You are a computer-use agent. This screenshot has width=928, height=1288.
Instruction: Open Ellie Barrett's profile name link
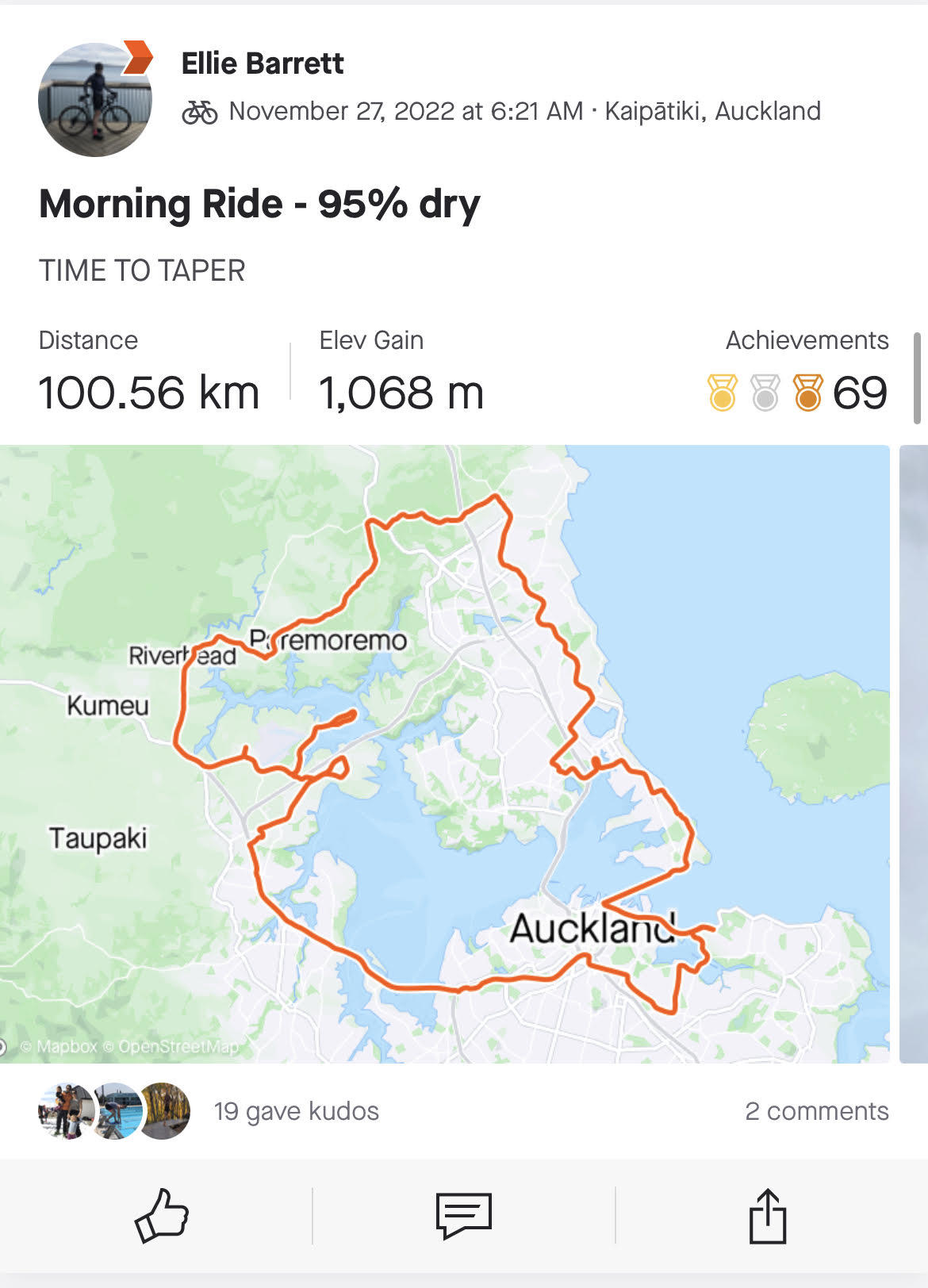(x=263, y=63)
